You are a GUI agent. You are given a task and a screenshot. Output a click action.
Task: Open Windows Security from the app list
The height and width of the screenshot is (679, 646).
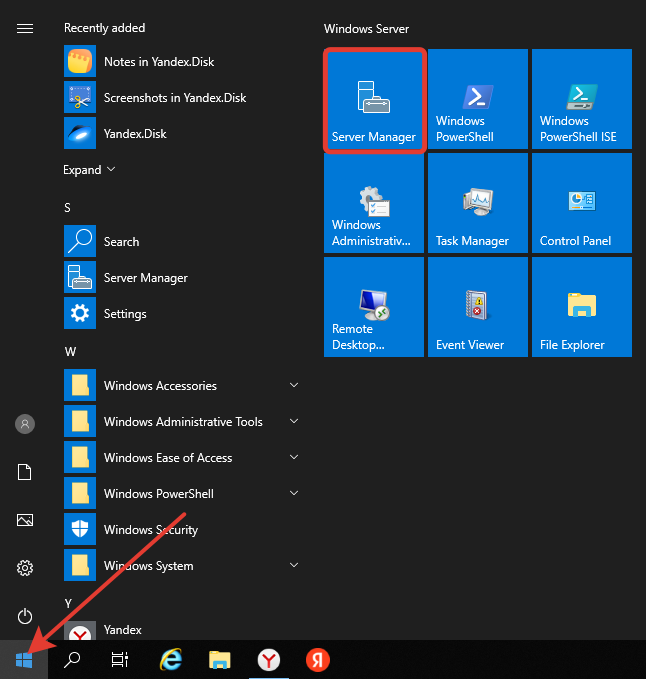[x=182, y=529]
